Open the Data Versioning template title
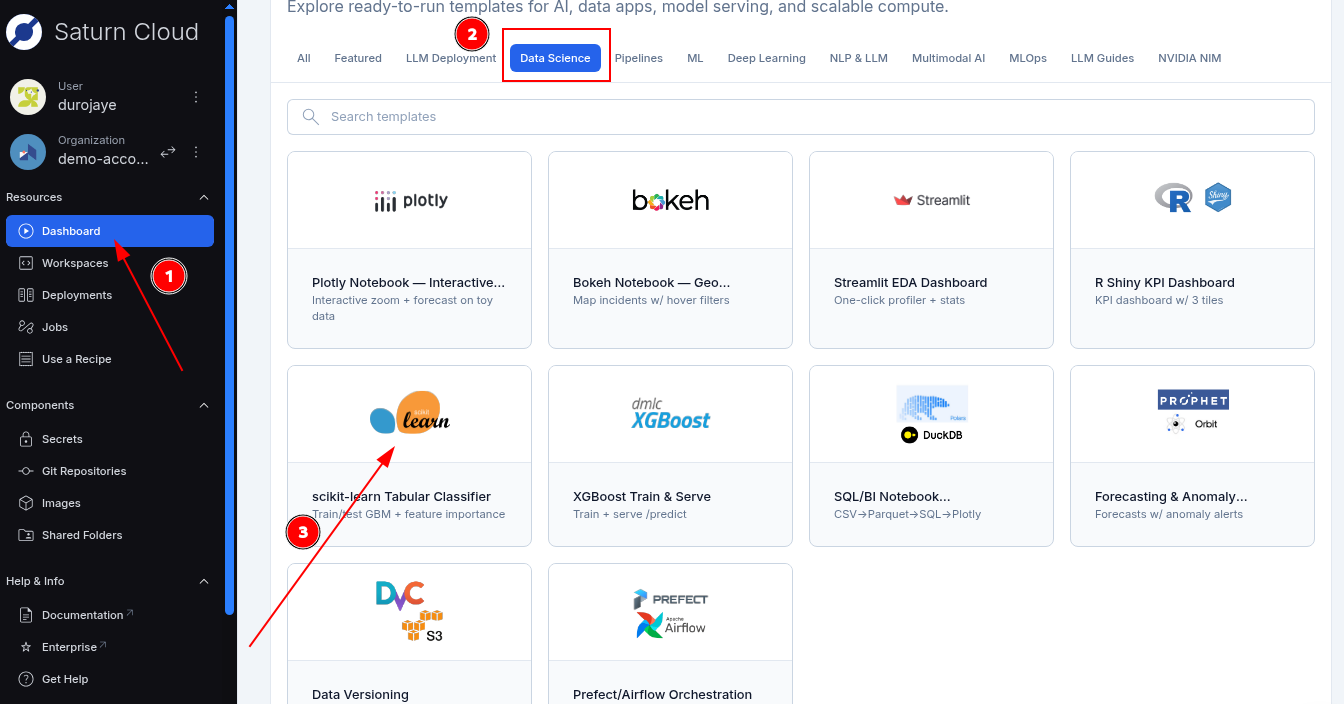Image resolution: width=1344 pixels, height=704 pixels. [360, 694]
